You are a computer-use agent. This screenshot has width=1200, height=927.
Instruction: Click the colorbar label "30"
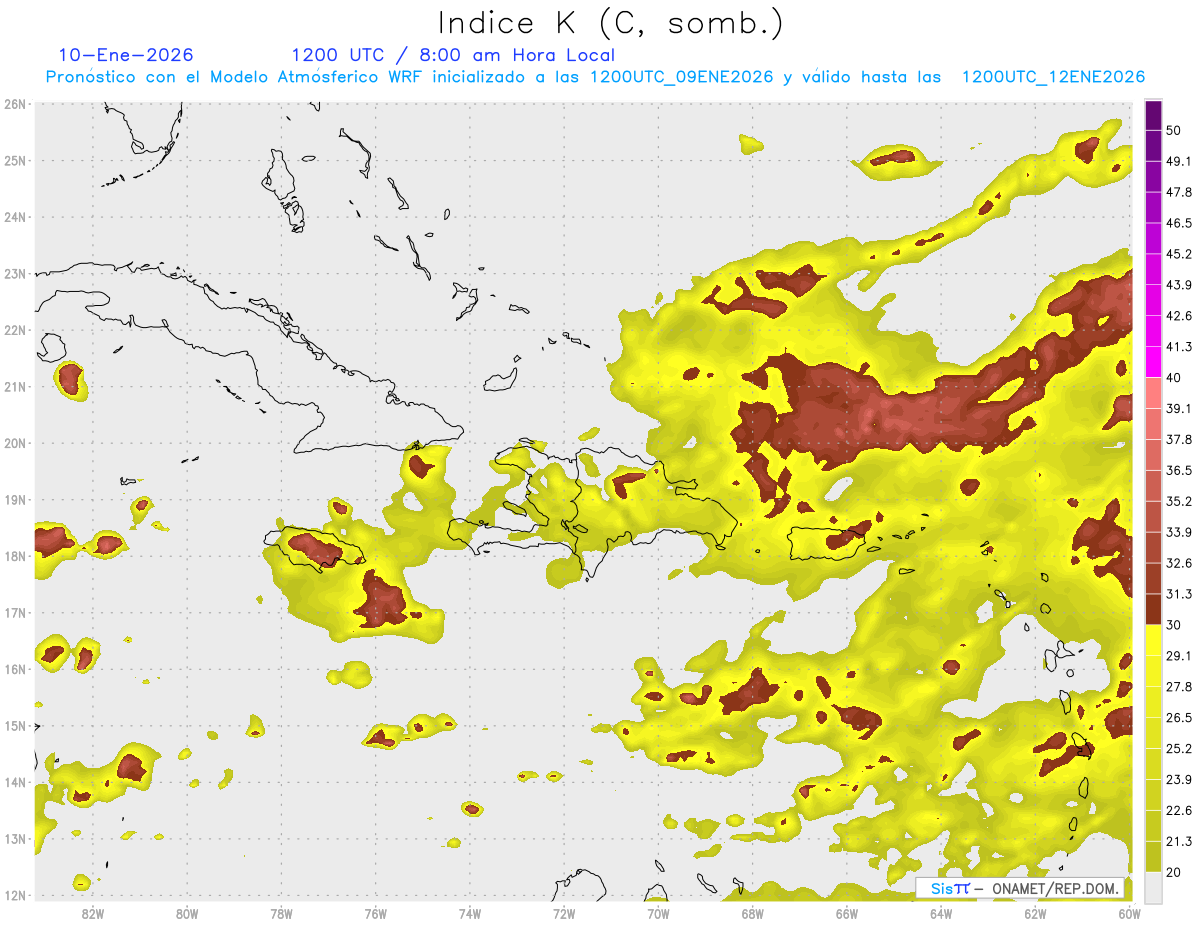pos(1173,625)
